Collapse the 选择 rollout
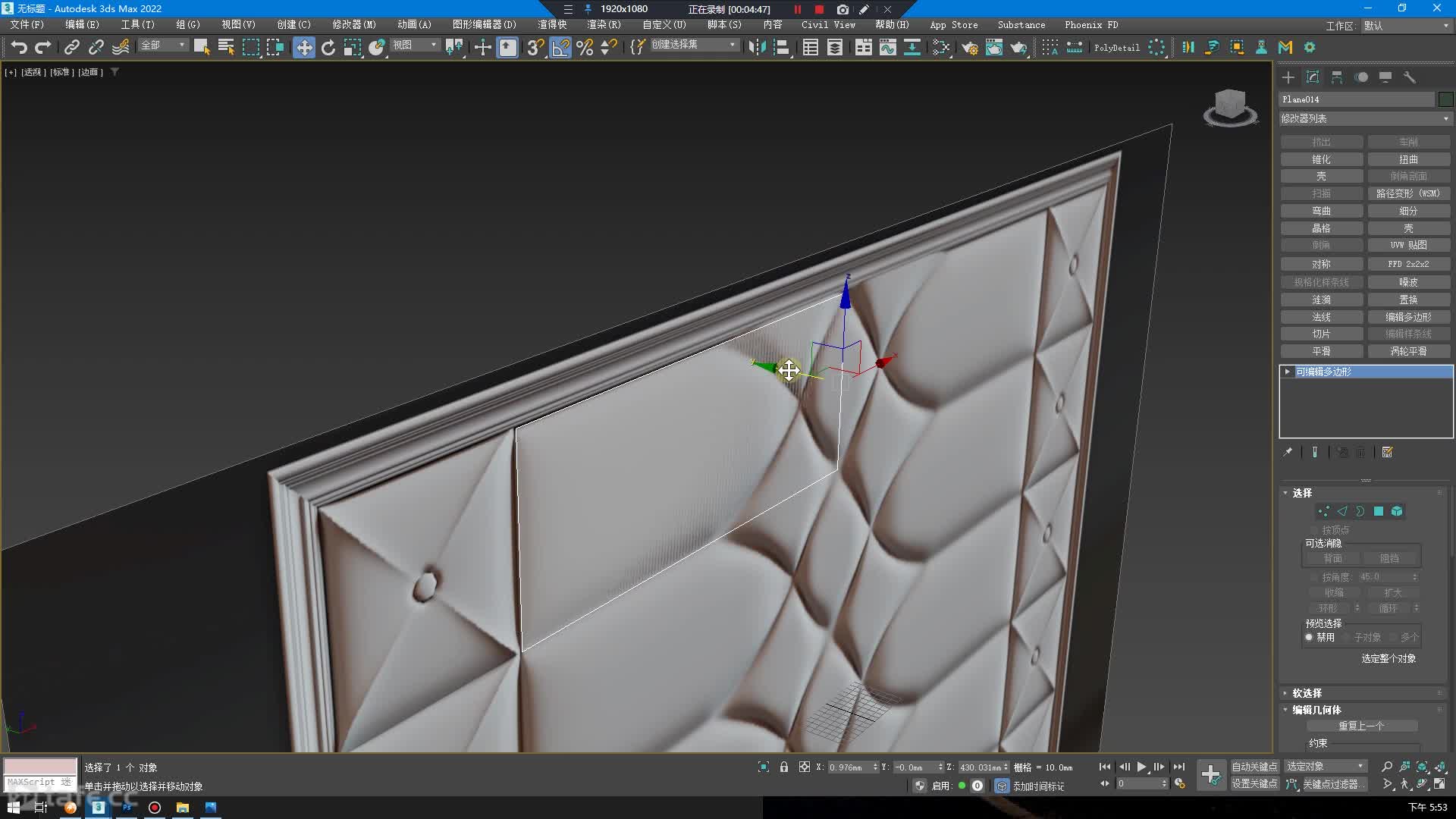The width and height of the screenshot is (1456, 819). tap(1301, 493)
